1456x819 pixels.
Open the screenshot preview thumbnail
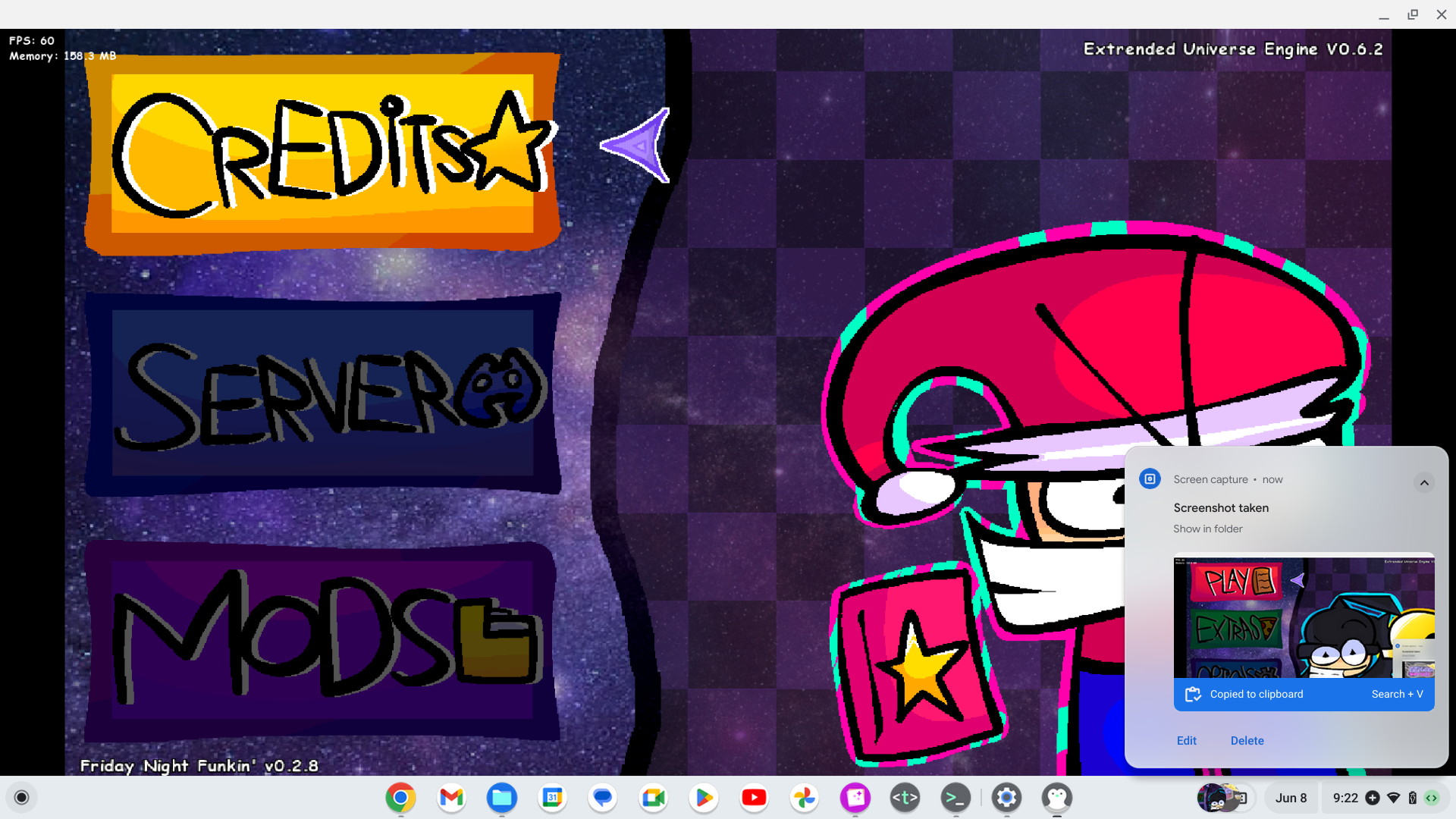click(1304, 618)
